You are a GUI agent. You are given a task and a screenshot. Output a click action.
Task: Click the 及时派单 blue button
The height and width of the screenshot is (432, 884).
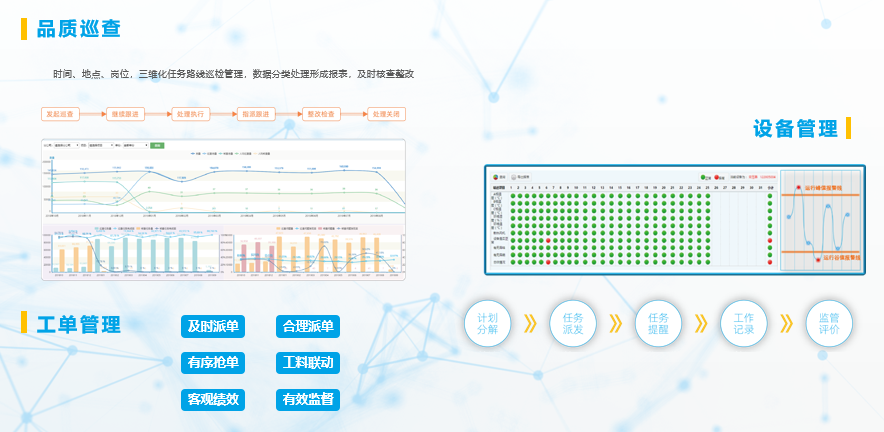(213, 326)
